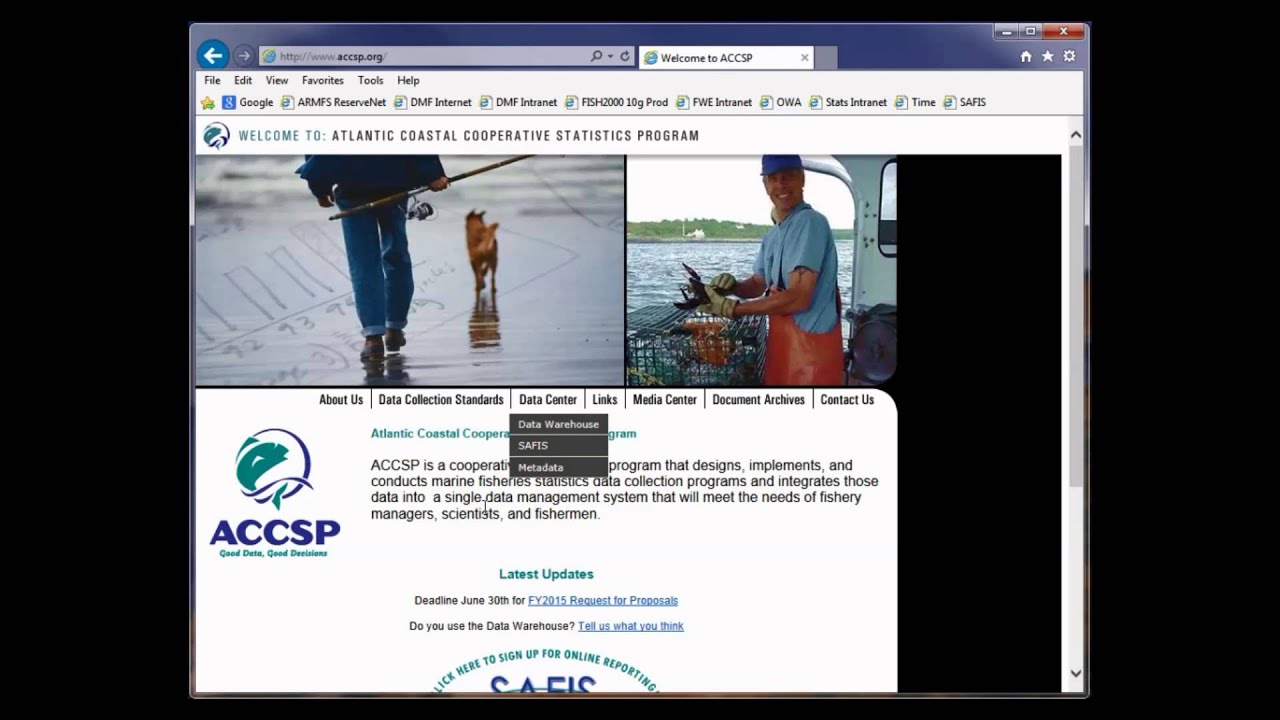The image size is (1280, 720).
Task: Open the address bar dropdown arrow
Action: pyautogui.click(x=610, y=57)
